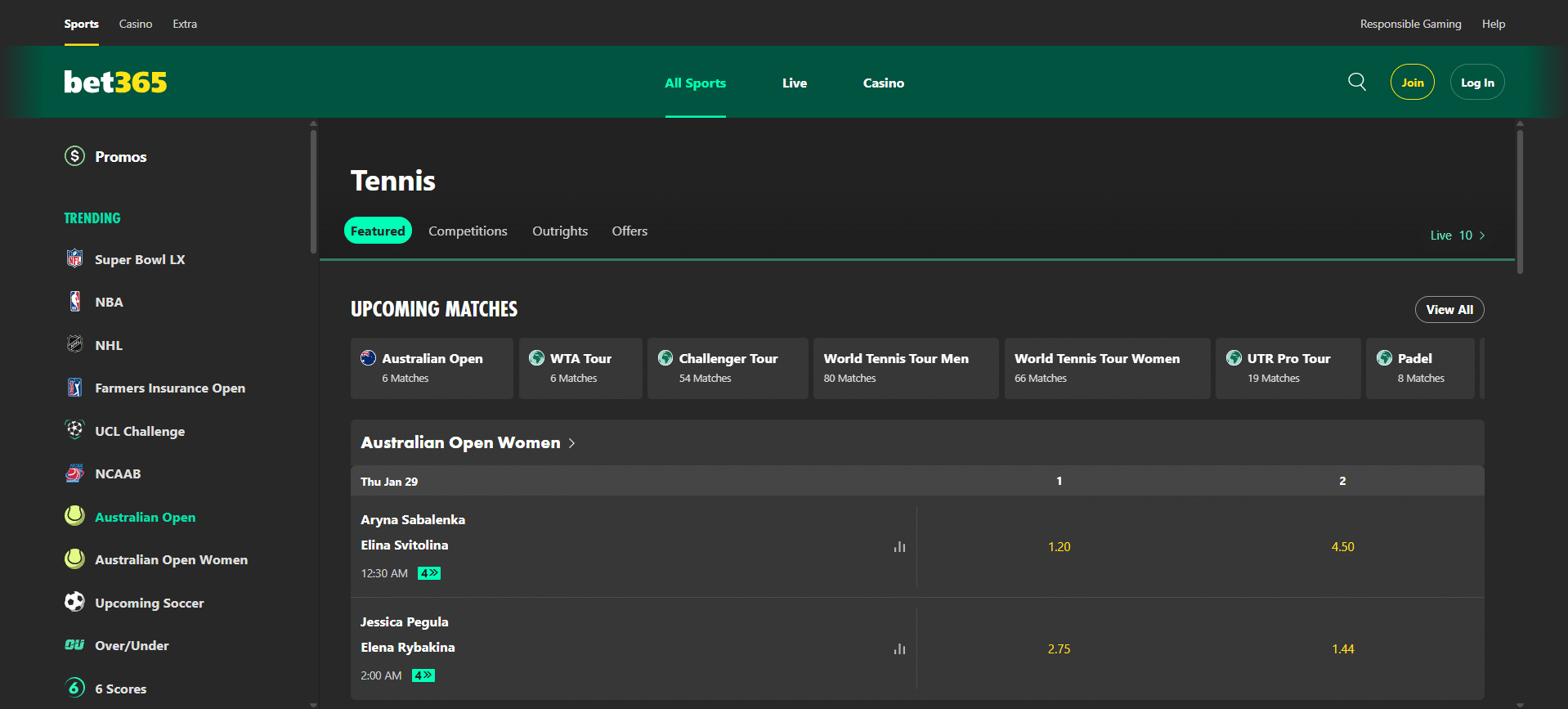Open Responsible Gaming link
Image resolution: width=1568 pixels, height=709 pixels.
[x=1410, y=24]
